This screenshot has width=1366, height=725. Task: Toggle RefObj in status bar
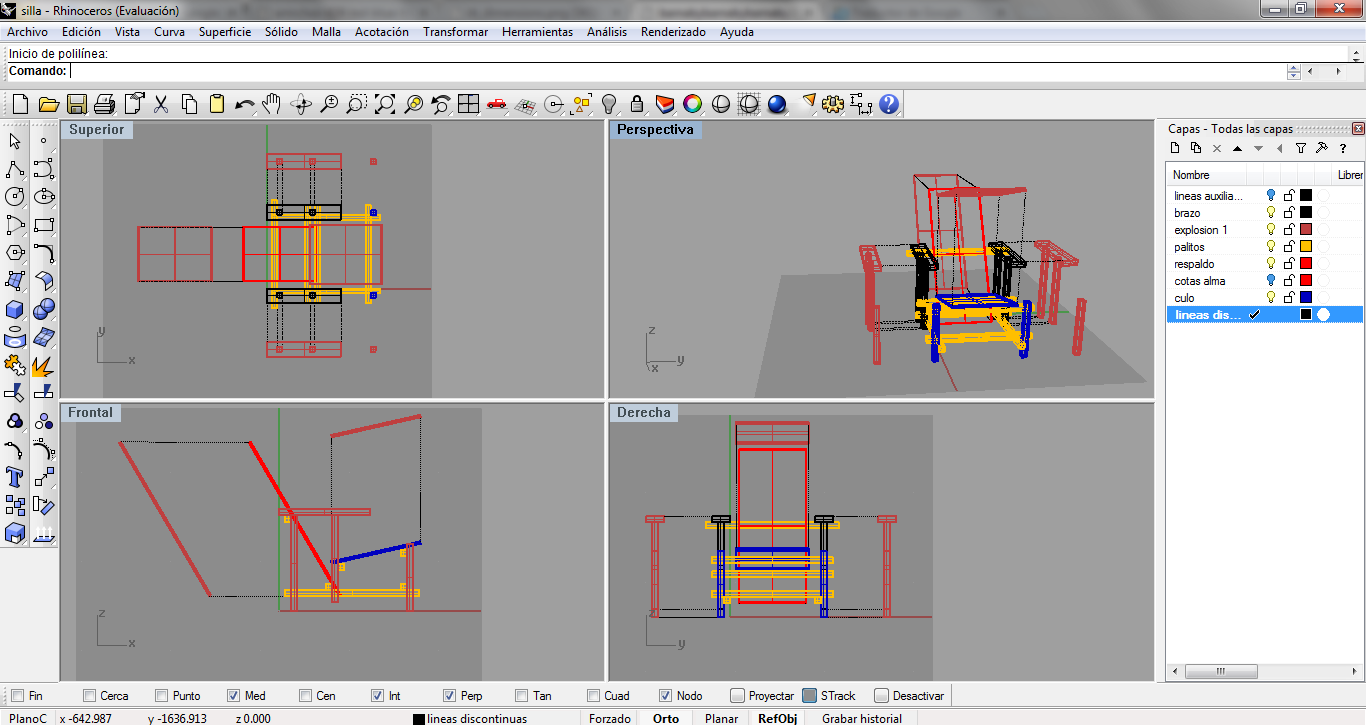777,718
